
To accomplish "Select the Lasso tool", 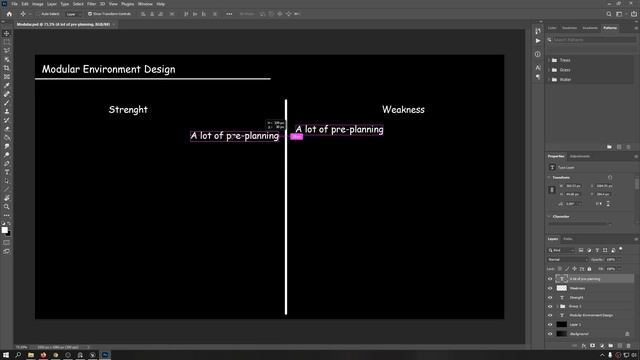I will tap(7, 50).
